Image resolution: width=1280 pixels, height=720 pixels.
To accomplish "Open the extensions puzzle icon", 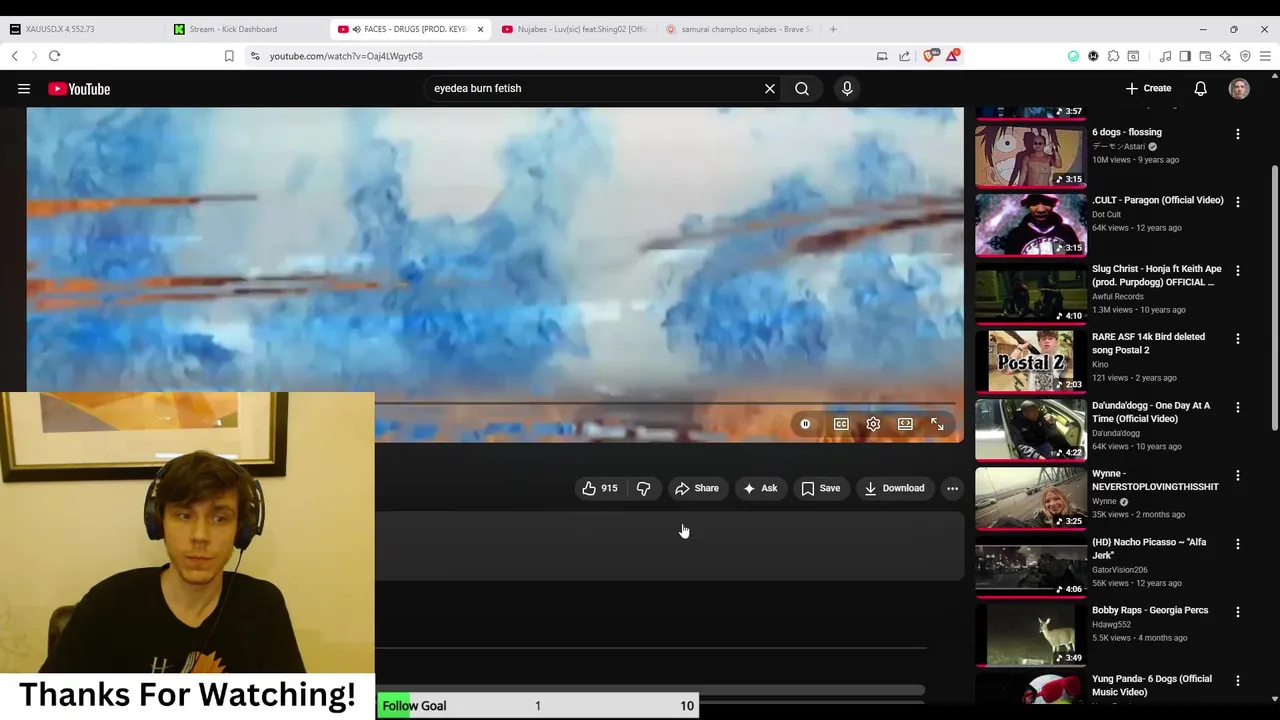I will (1113, 56).
